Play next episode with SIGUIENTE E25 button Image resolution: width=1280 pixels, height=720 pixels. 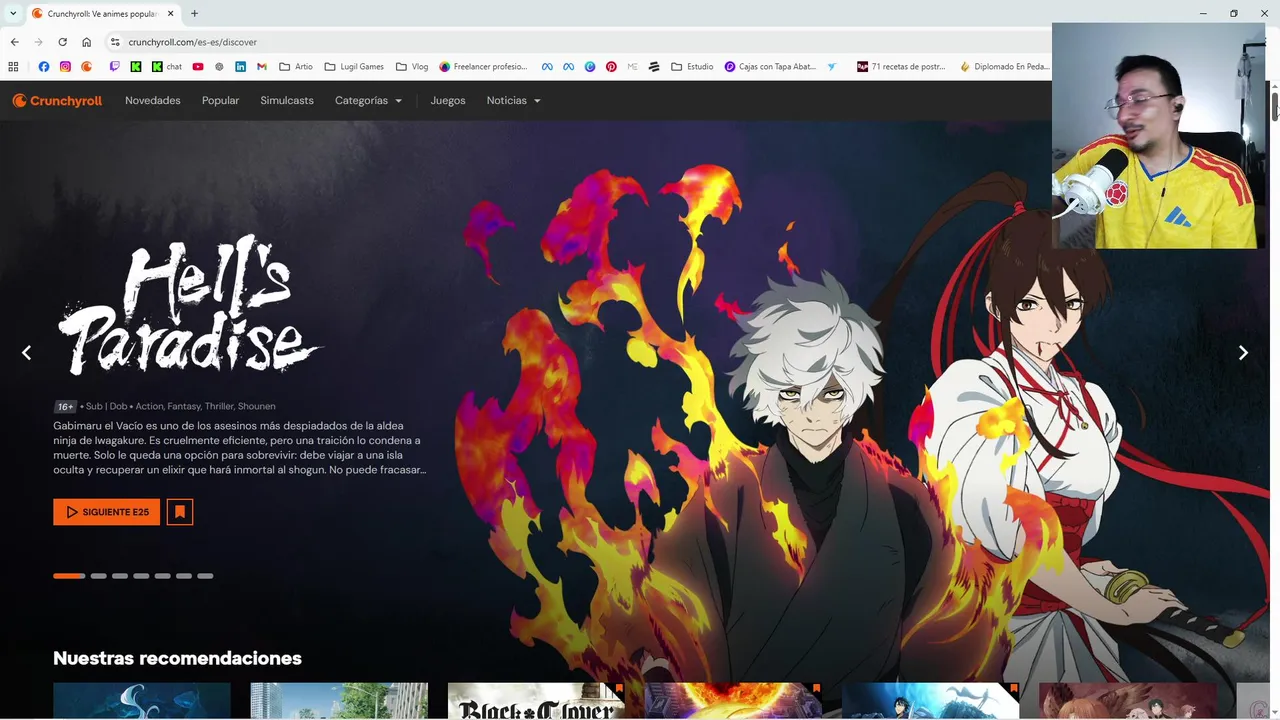(x=107, y=512)
